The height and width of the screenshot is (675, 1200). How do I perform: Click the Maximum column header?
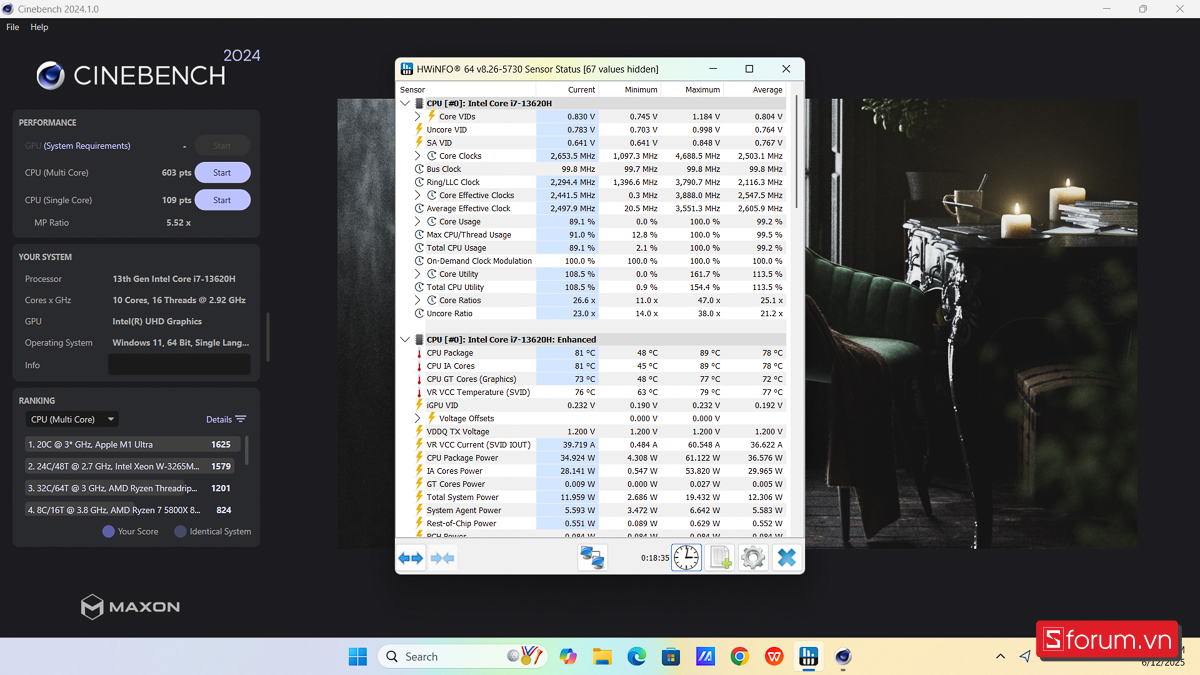point(691,90)
